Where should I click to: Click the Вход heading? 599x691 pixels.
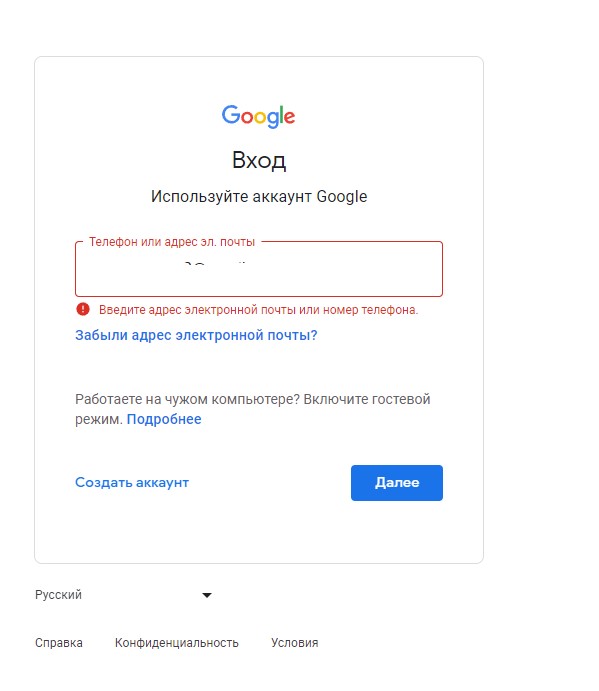coord(259,160)
